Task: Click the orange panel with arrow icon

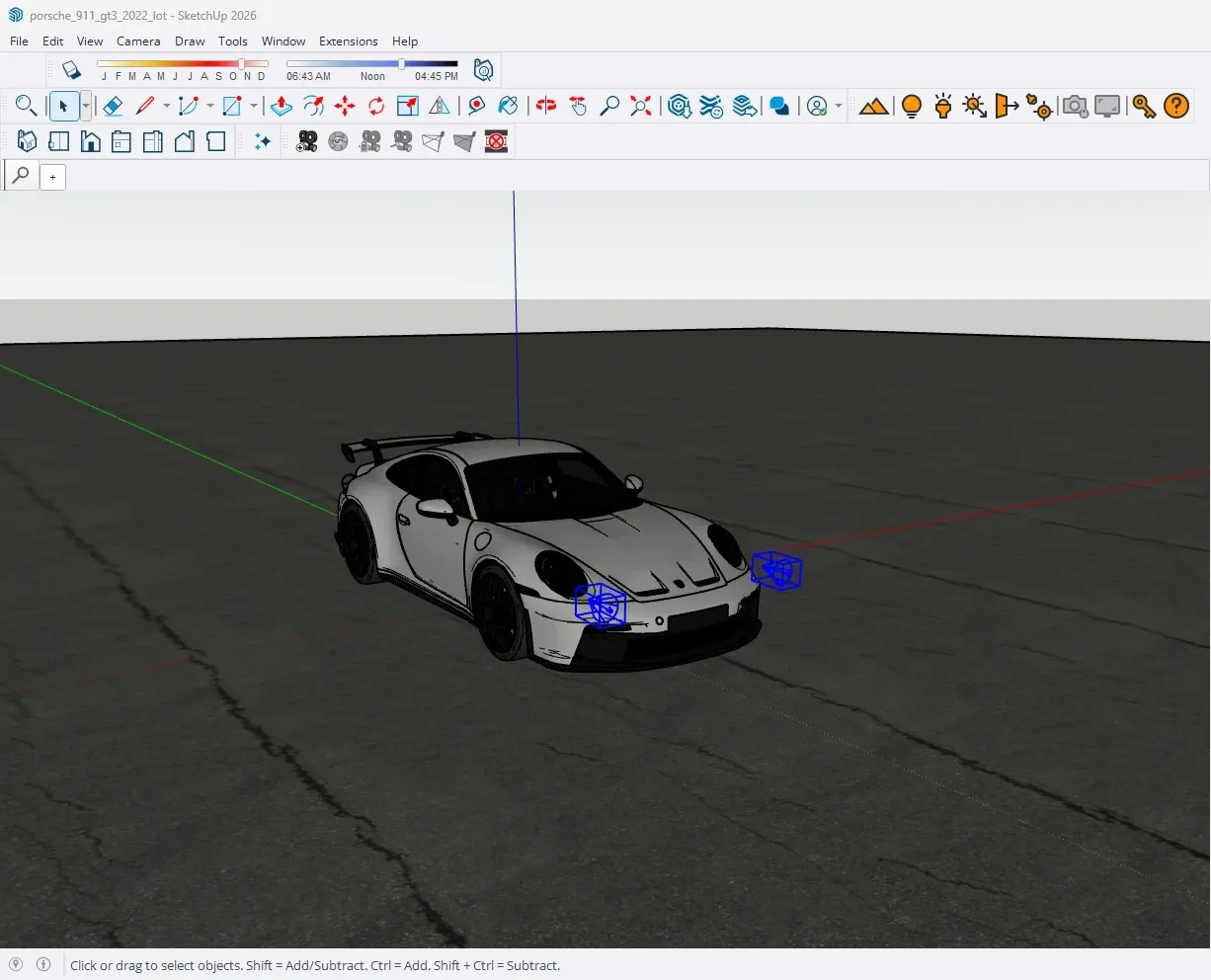Action: click(1007, 106)
